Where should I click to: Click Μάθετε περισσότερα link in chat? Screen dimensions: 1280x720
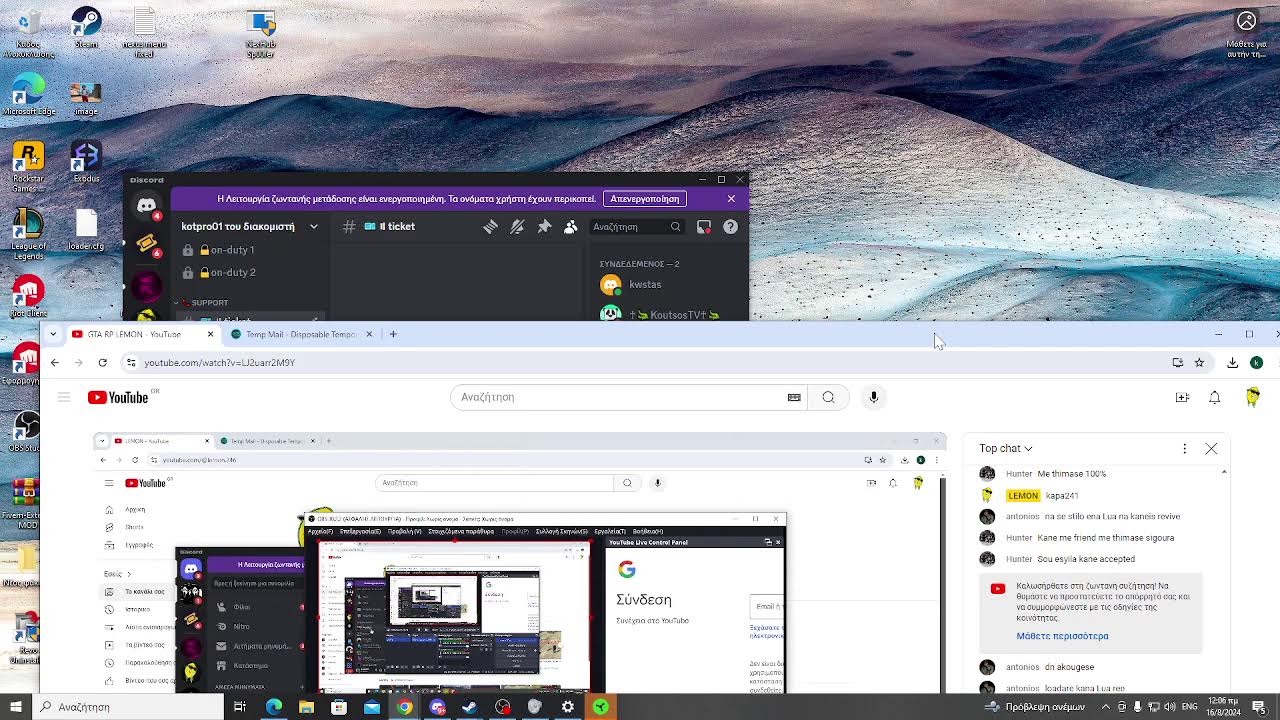(1062, 636)
